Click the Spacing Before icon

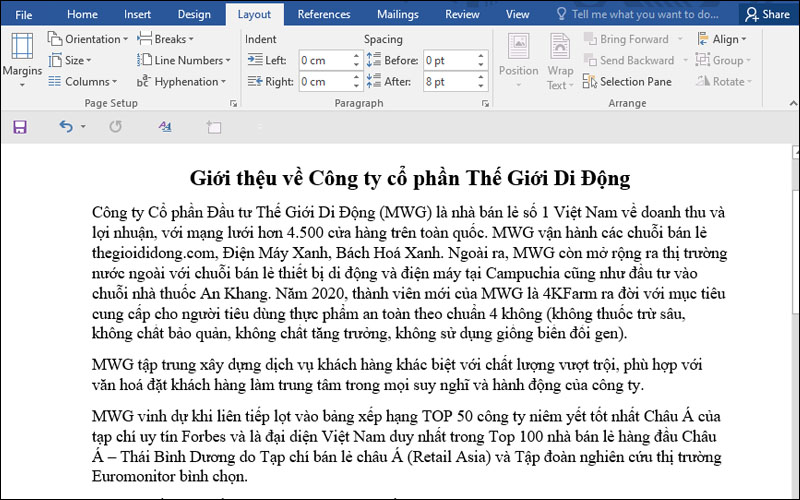[373, 60]
